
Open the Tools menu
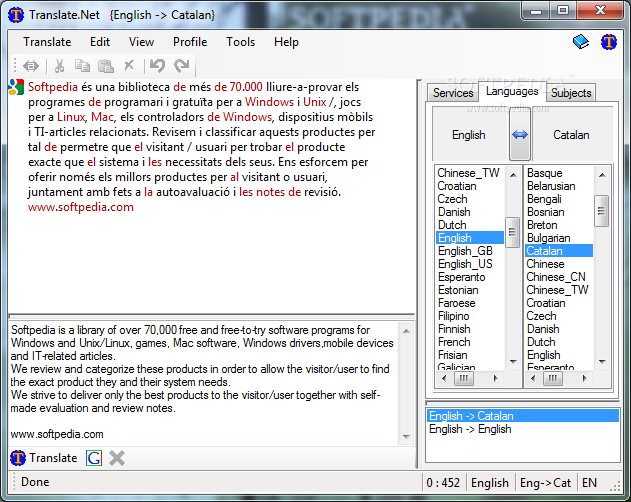[240, 42]
